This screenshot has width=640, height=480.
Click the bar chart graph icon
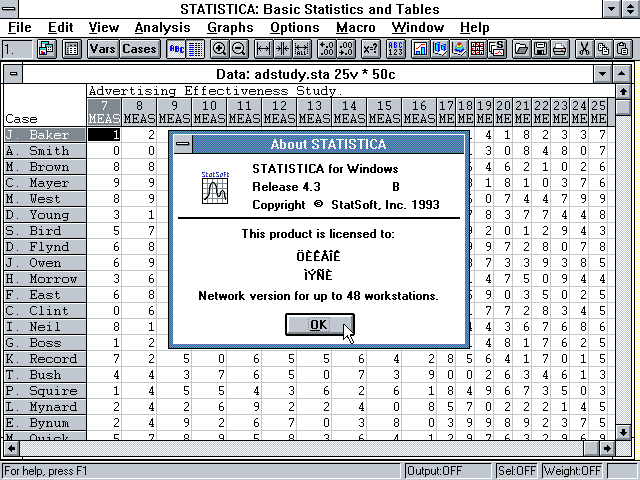(x=420, y=49)
